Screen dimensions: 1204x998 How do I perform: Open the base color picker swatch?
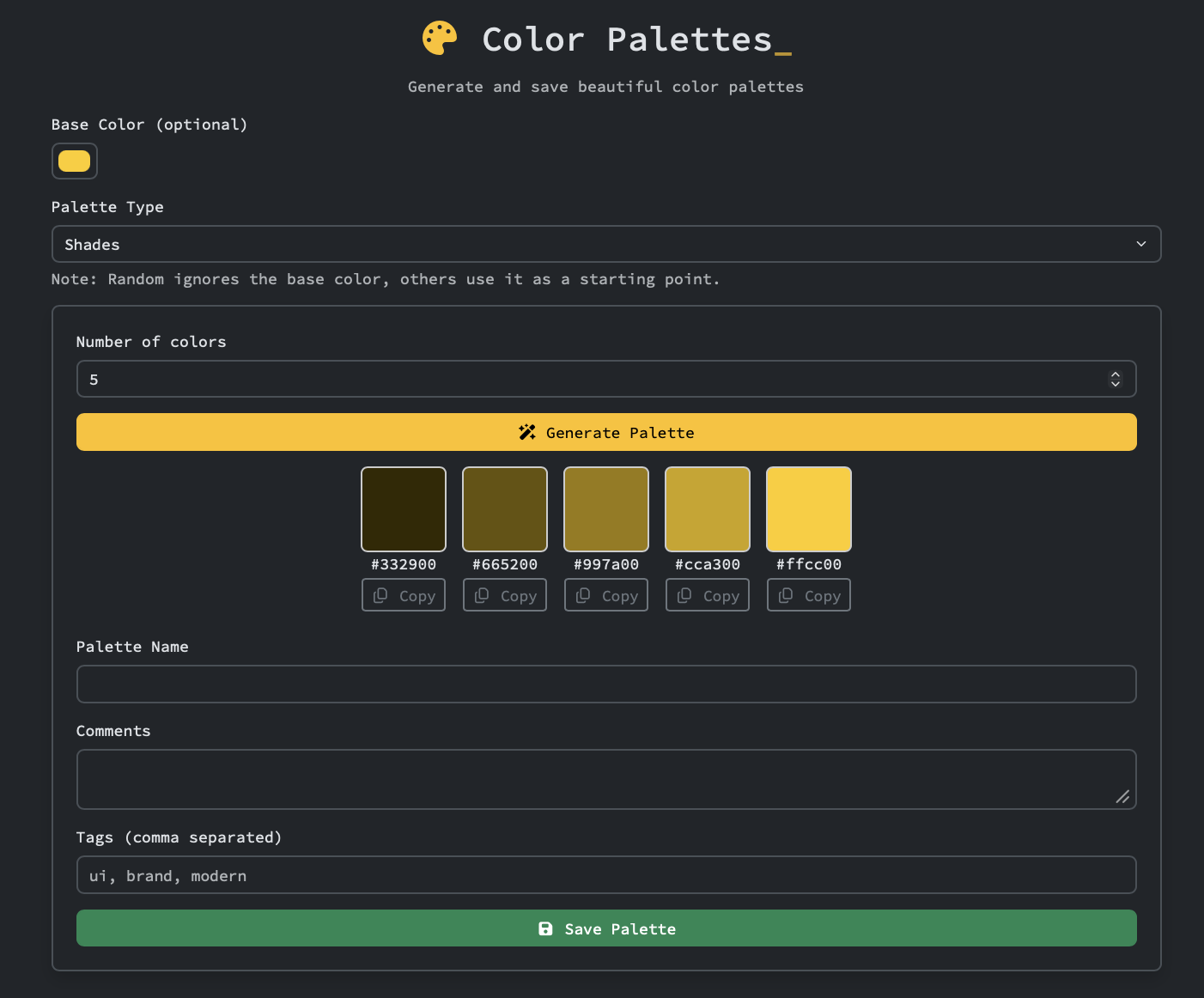point(74,161)
